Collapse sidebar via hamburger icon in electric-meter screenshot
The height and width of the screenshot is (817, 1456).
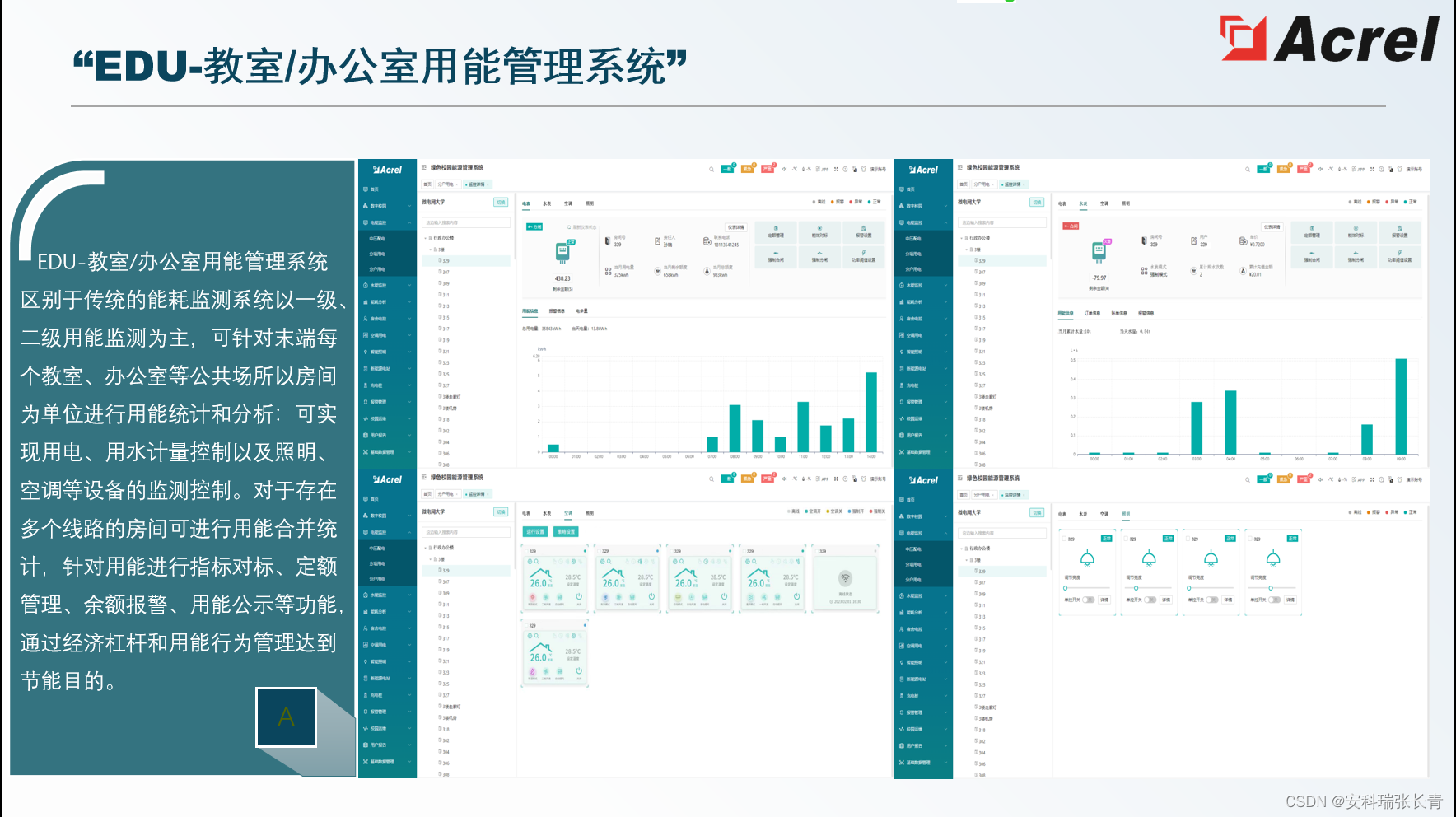(x=424, y=167)
